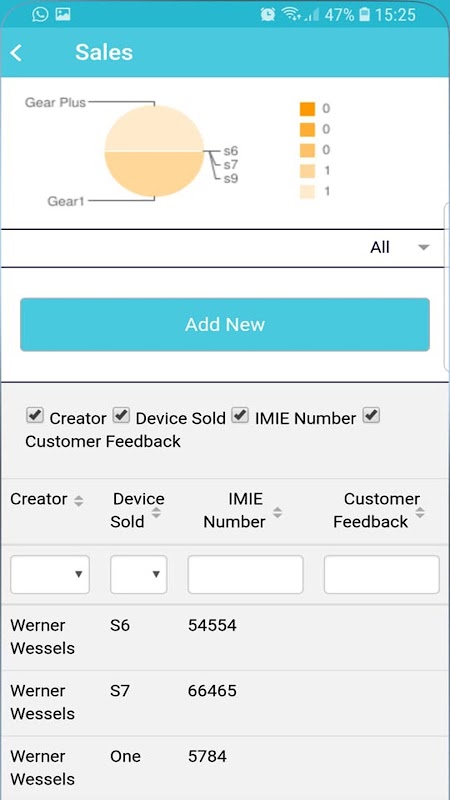Image resolution: width=450 pixels, height=800 pixels.
Task: Tap the Add New button
Action: point(225,324)
